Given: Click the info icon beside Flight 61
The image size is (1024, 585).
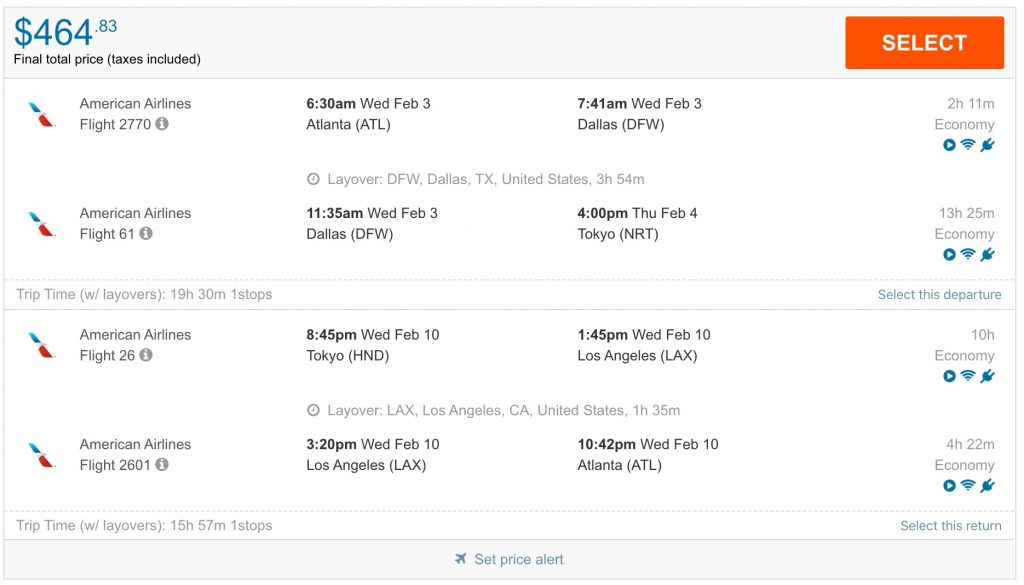Looking at the screenshot, I should click(x=146, y=234).
